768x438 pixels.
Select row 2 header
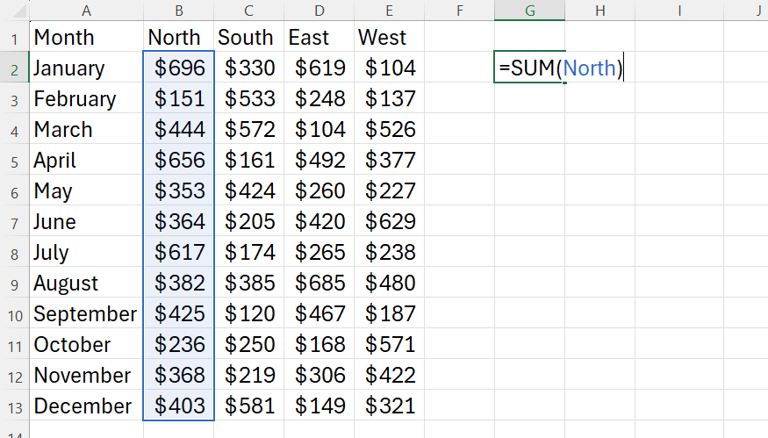pyautogui.click(x=15, y=69)
